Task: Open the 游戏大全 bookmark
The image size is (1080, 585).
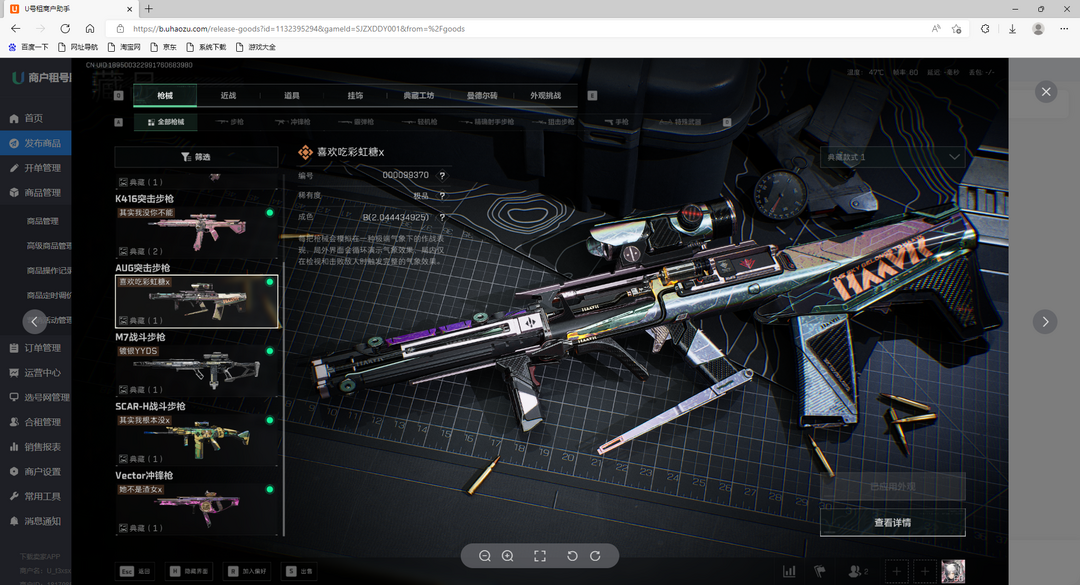Action: 256,47
